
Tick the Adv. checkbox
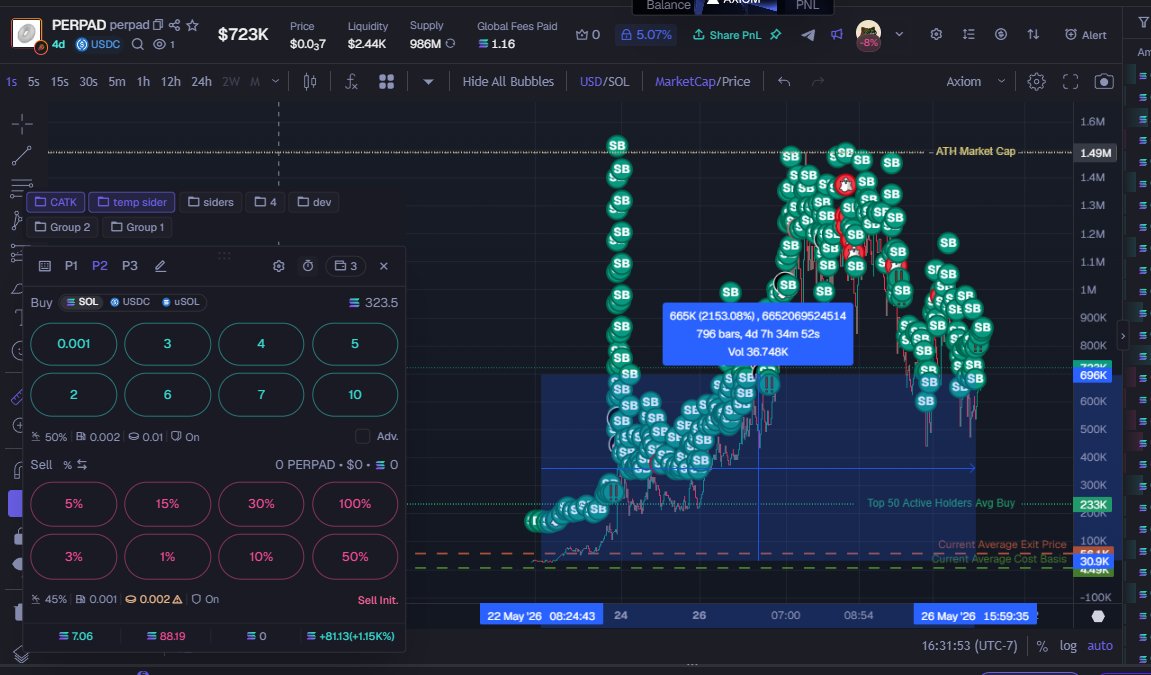pyautogui.click(x=363, y=436)
